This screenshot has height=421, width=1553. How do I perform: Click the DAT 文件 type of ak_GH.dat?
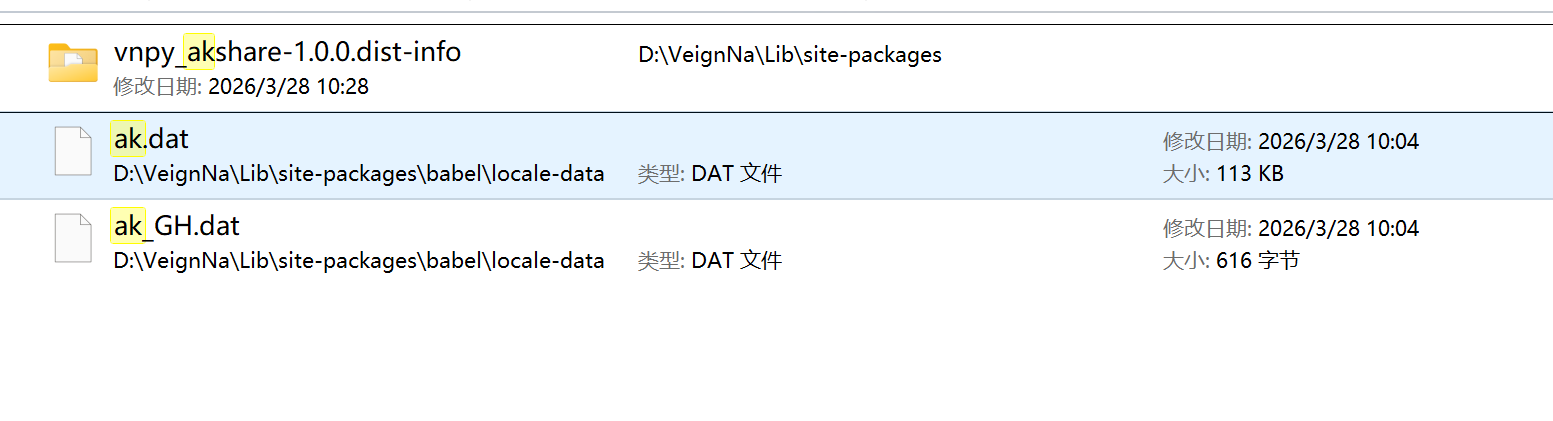click(x=710, y=261)
